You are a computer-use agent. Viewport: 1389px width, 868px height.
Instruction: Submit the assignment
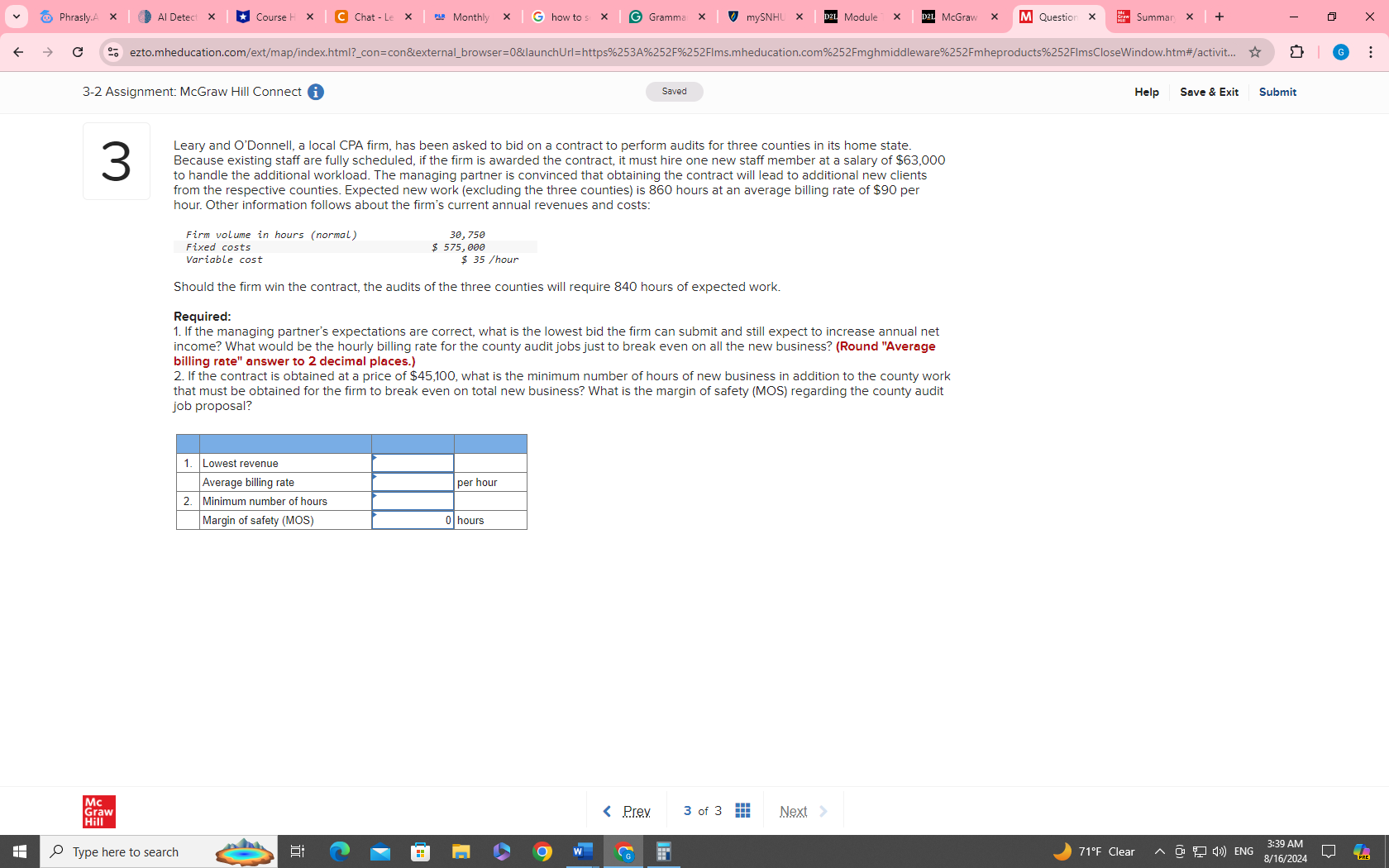tap(1277, 92)
